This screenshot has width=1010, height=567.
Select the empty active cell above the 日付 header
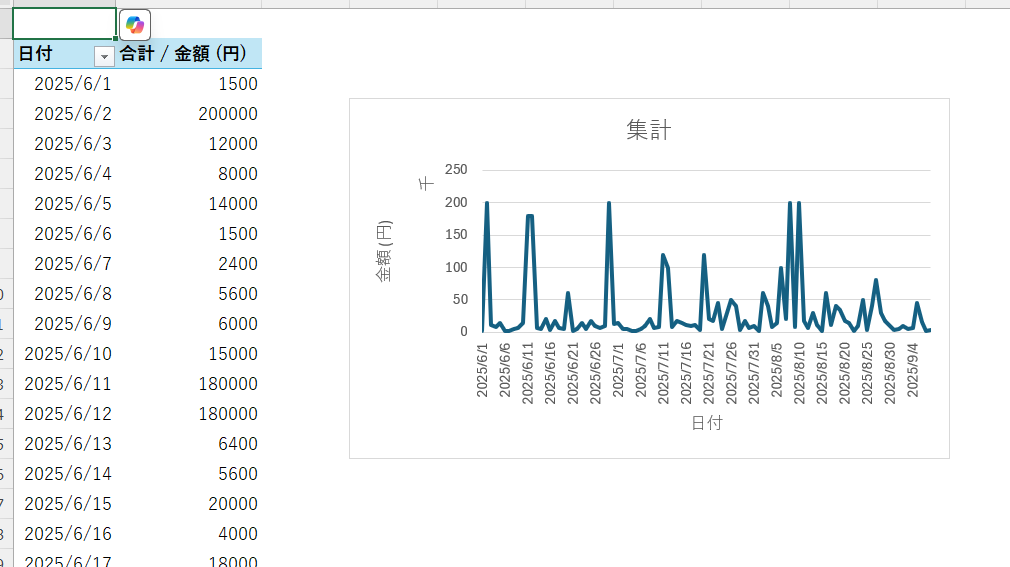(64, 24)
